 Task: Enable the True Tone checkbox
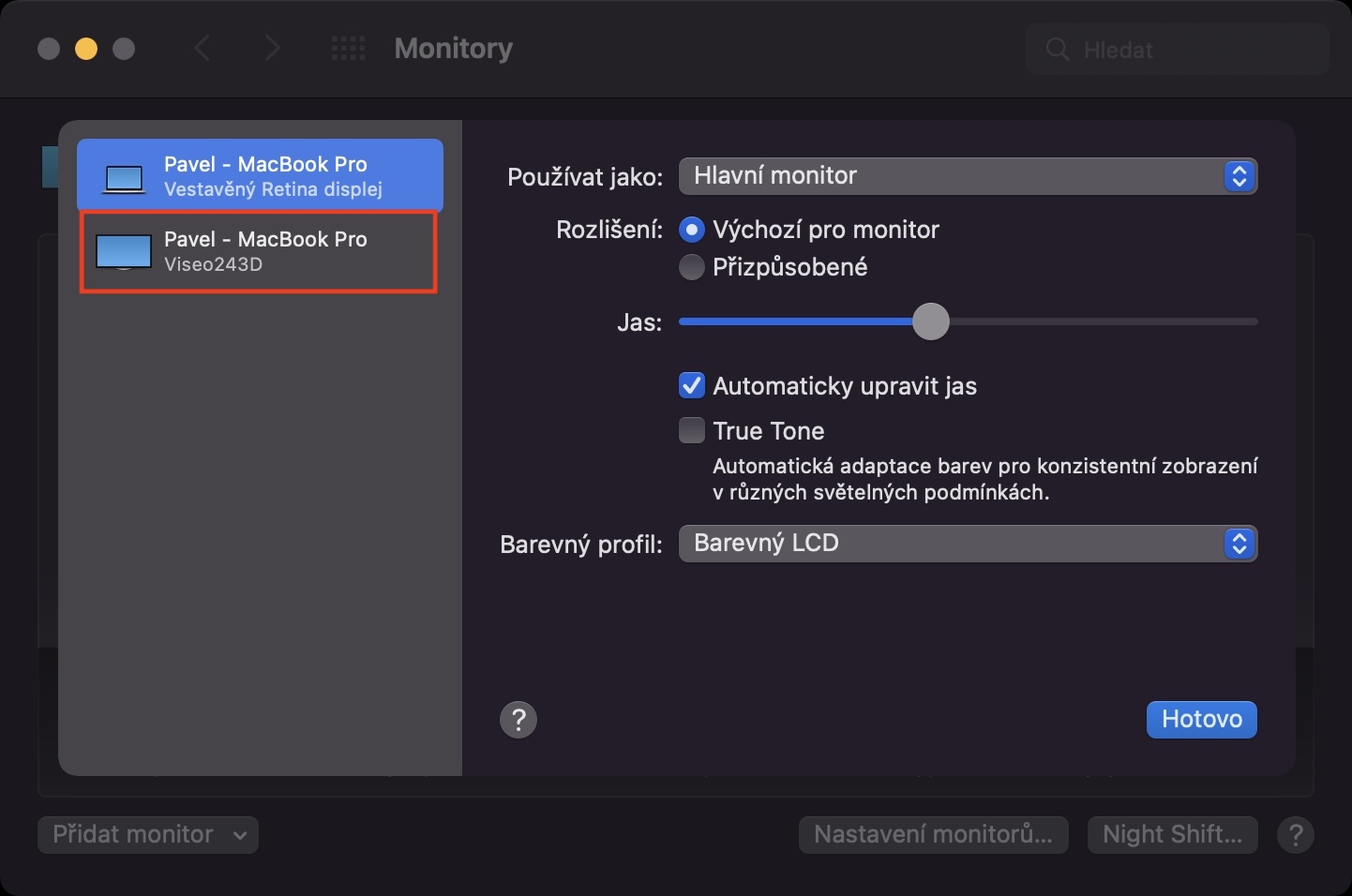pyautogui.click(x=692, y=430)
